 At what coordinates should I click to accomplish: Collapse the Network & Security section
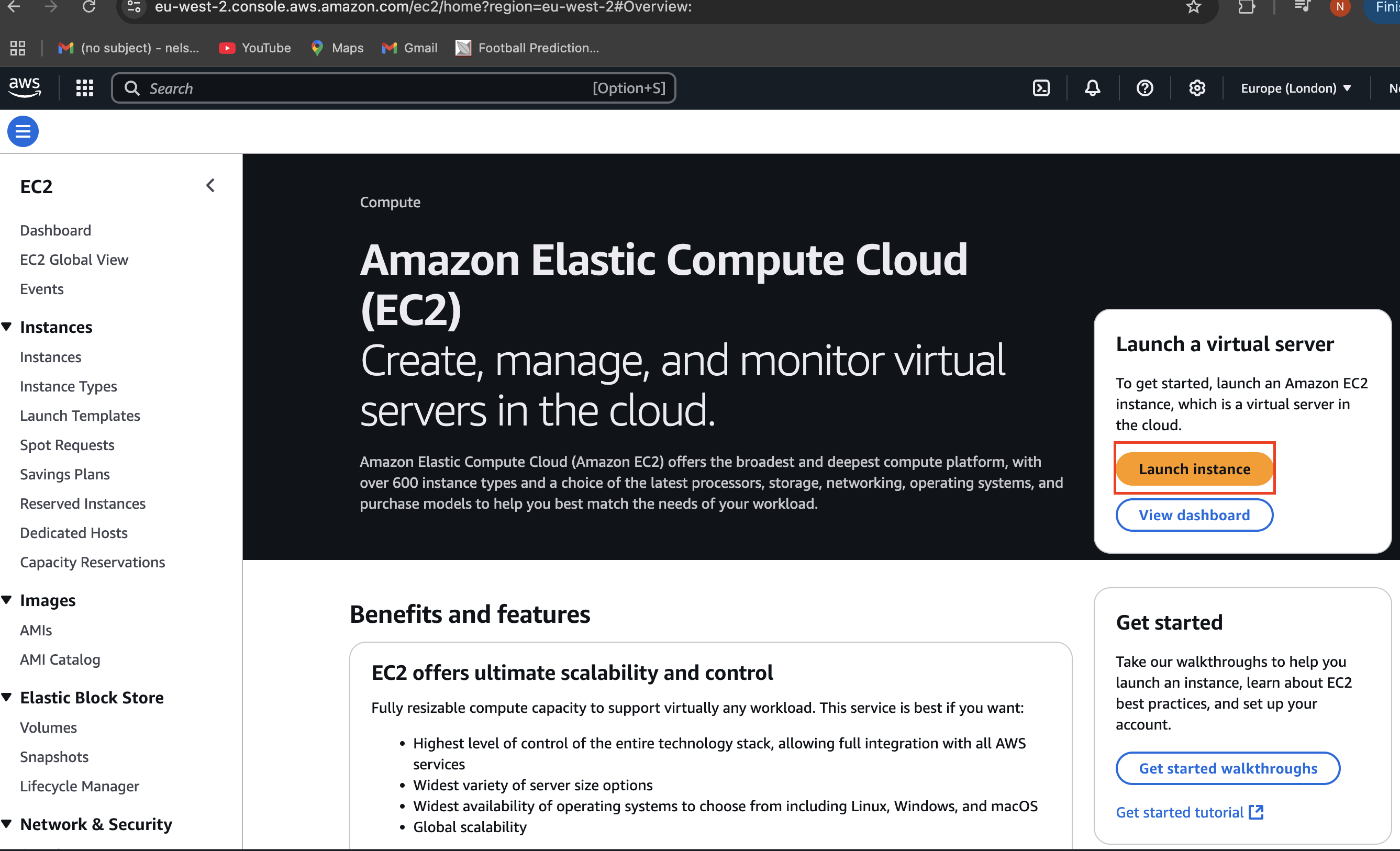pyautogui.click(x=7, y=824)
